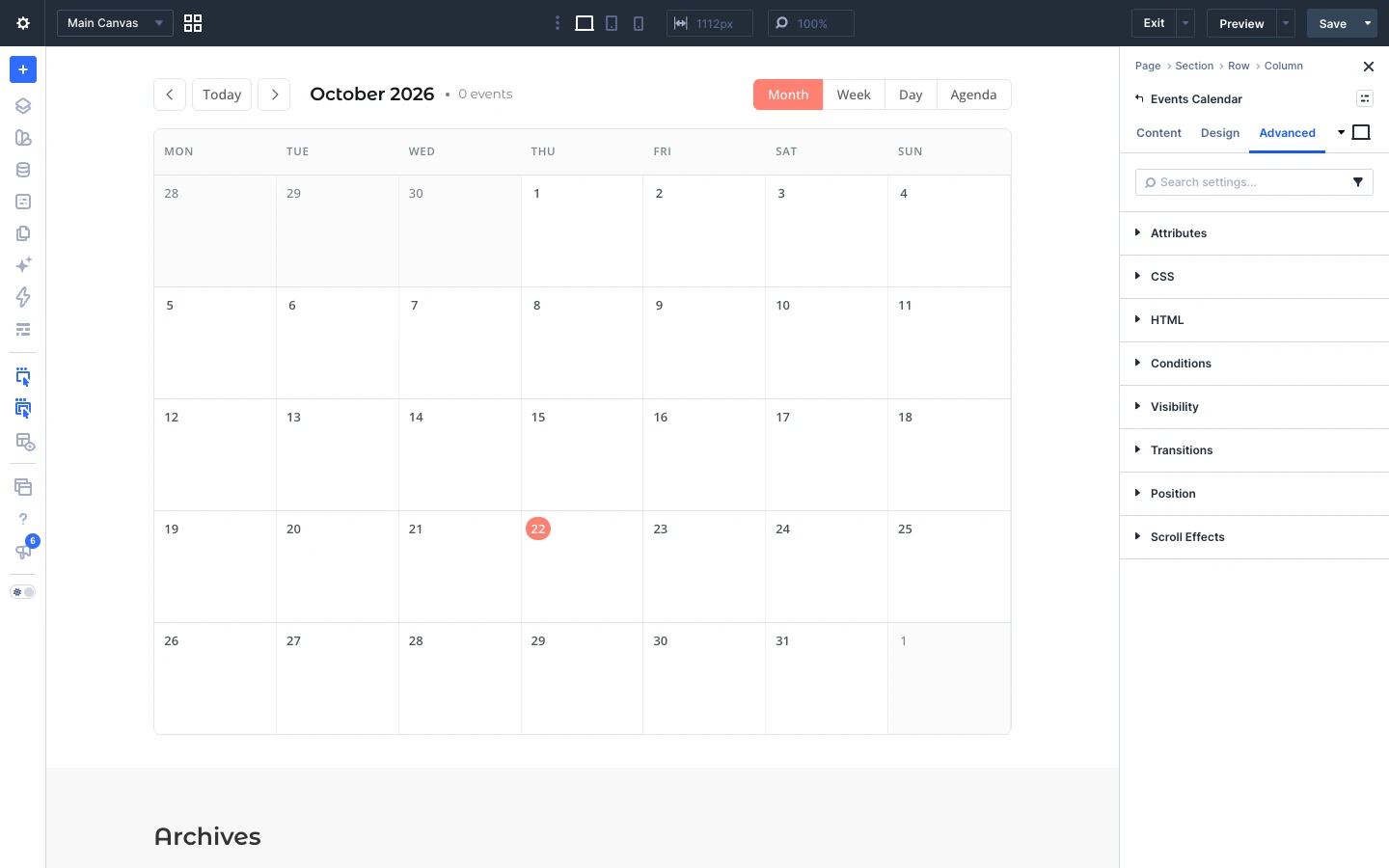Expand the CSS settings group
Screen dimensions: 1389x868
coord(1254,277)
